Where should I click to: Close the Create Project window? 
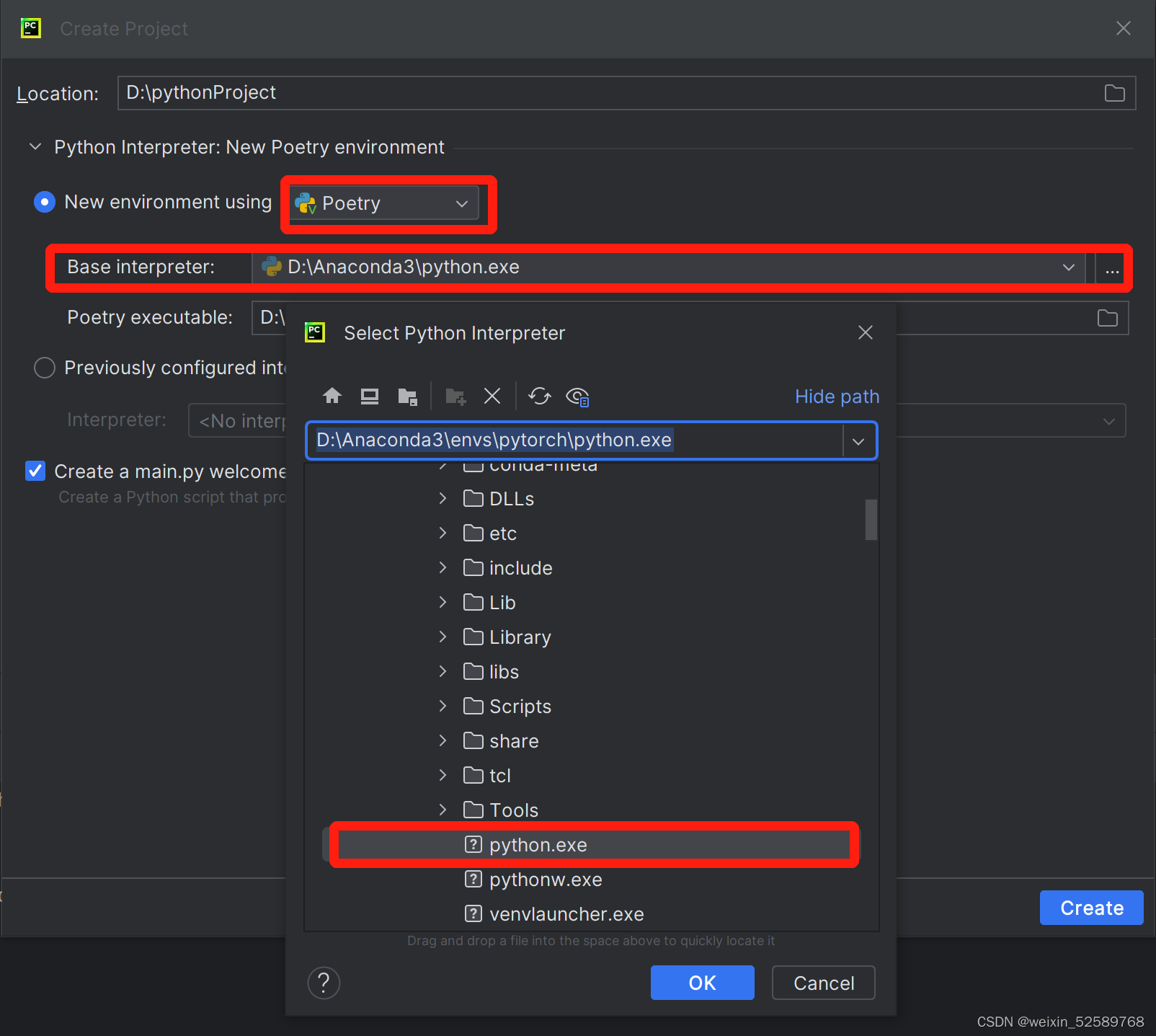pos(1124,28)
